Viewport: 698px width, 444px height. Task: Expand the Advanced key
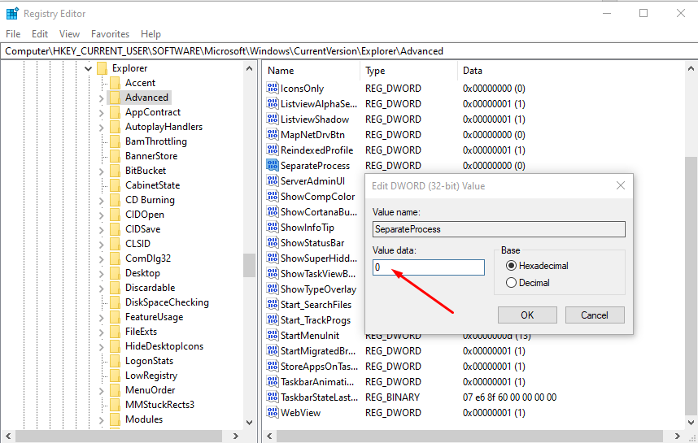click(x=101, y=98)
